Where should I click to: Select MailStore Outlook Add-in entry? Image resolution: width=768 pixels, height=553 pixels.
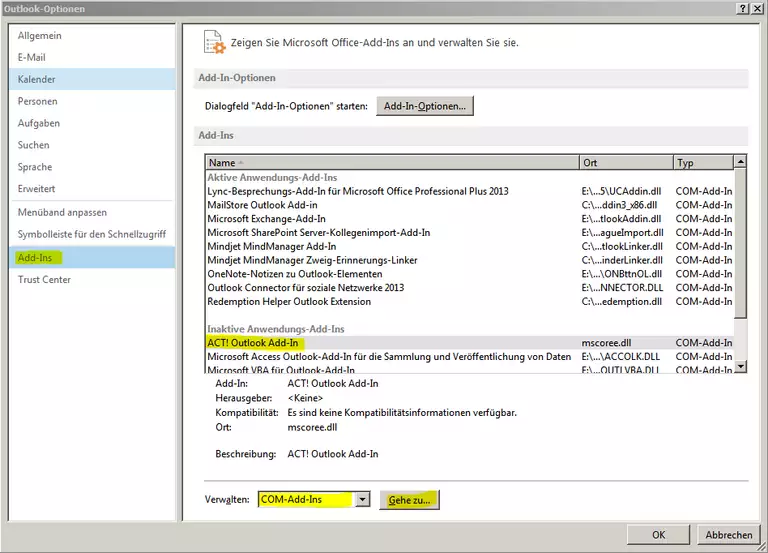tap(262, 205)
